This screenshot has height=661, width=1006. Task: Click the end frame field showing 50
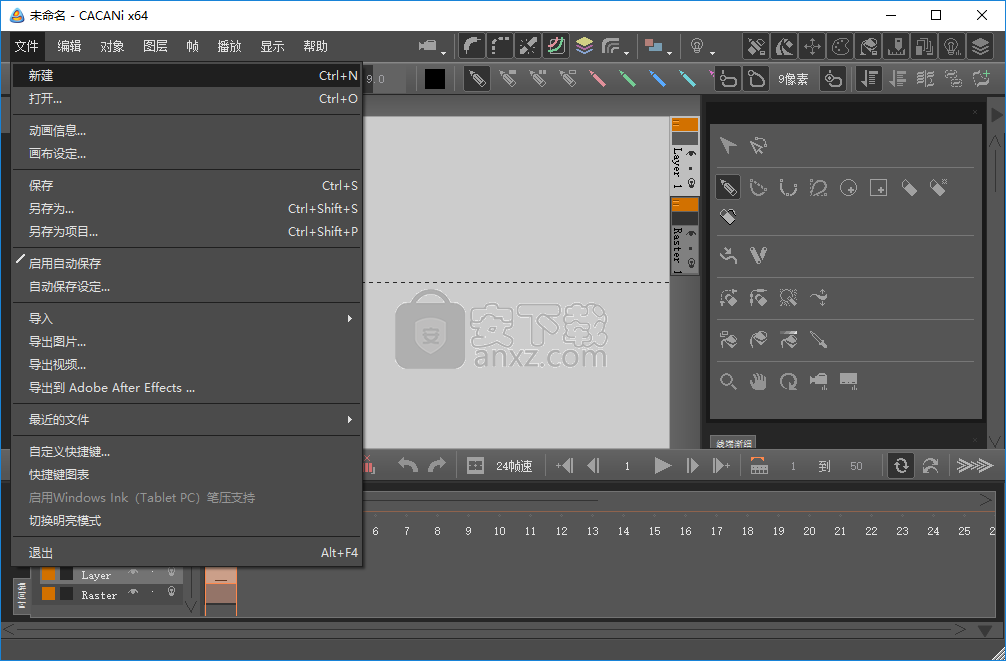point(856,467)
